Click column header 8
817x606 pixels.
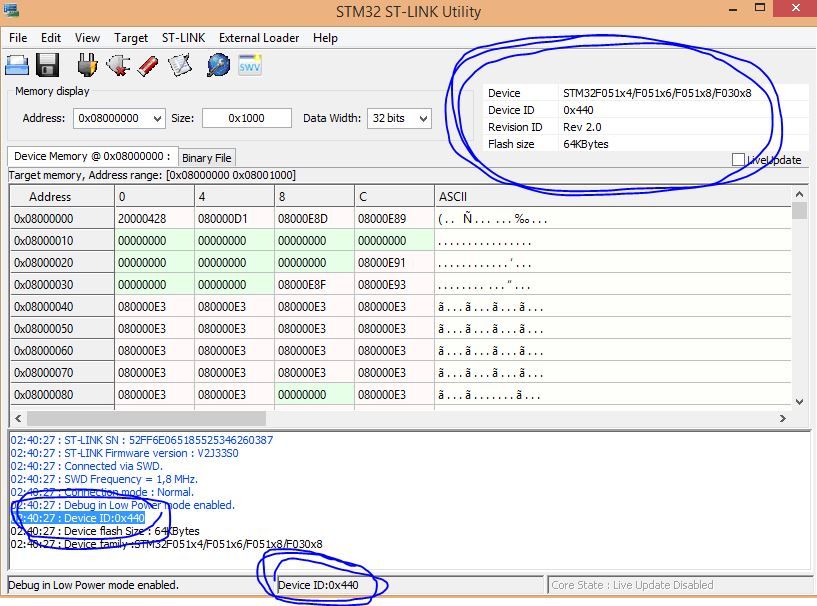[314, 196]
